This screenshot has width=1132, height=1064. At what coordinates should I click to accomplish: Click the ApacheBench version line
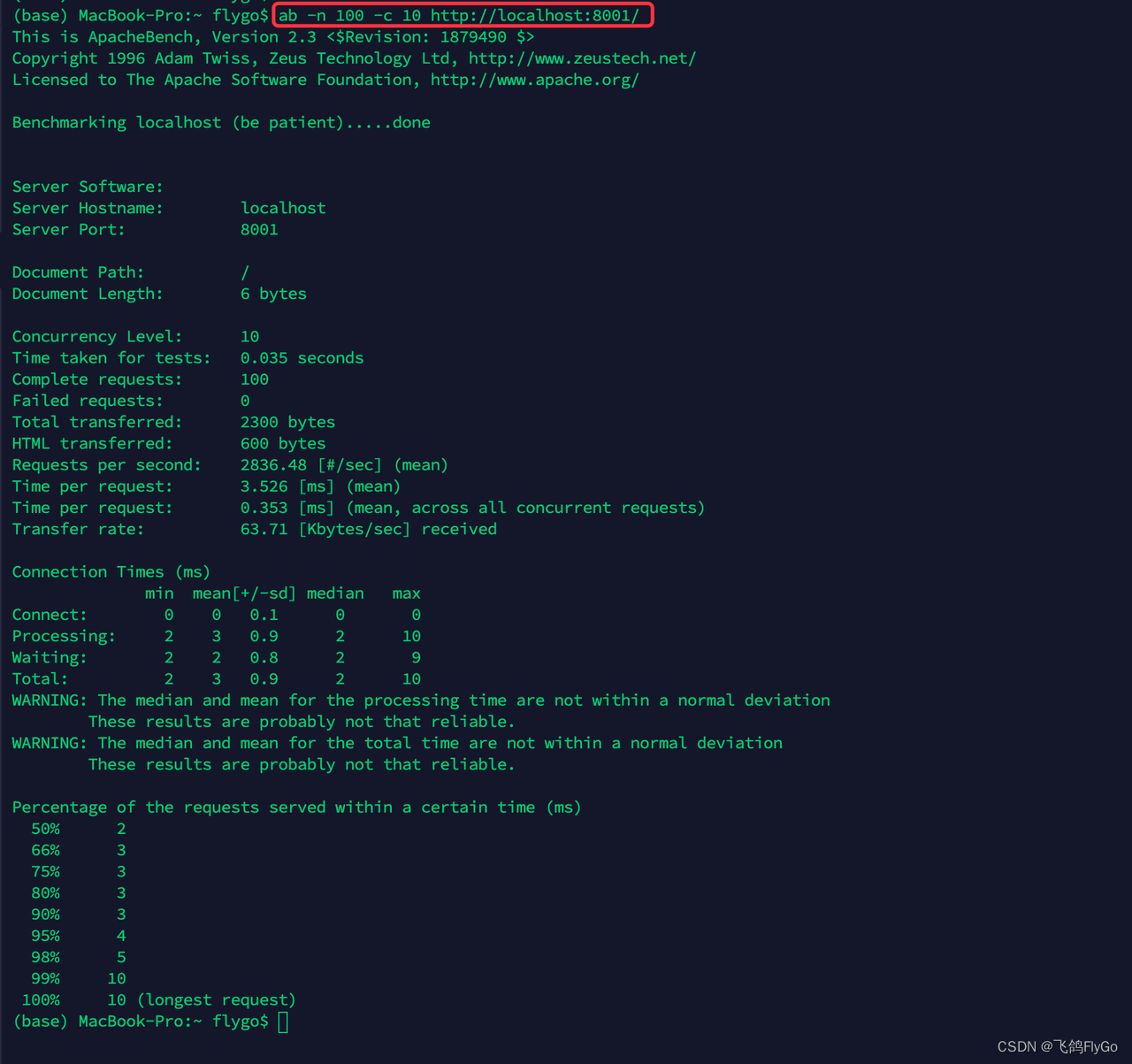272,36
